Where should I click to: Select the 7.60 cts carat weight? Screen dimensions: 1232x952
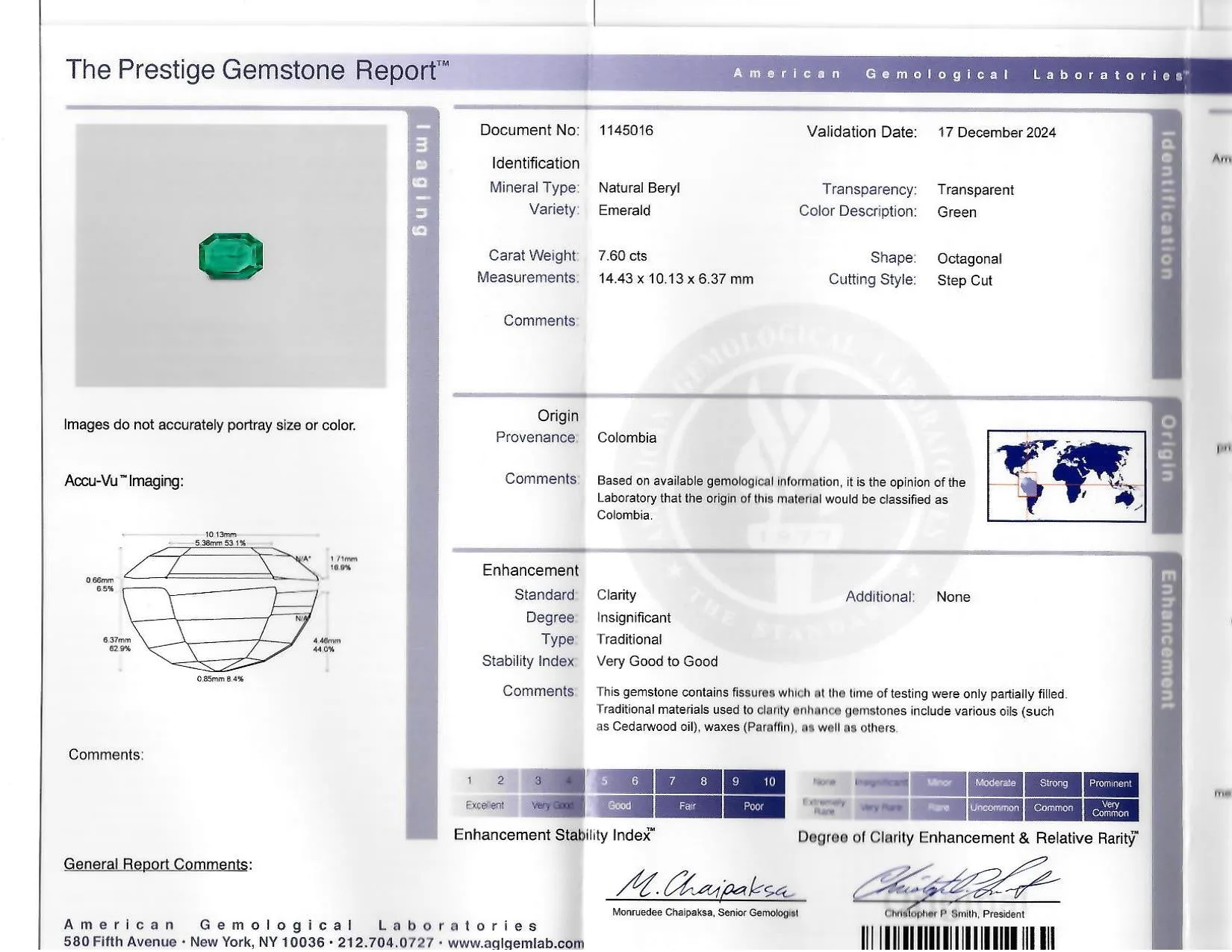(623, 256)
